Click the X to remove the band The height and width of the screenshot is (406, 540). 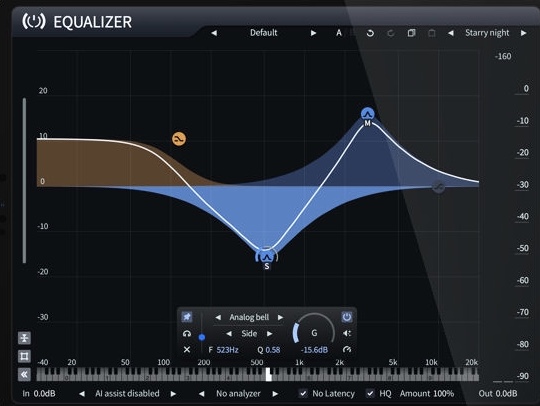point(187,350)
